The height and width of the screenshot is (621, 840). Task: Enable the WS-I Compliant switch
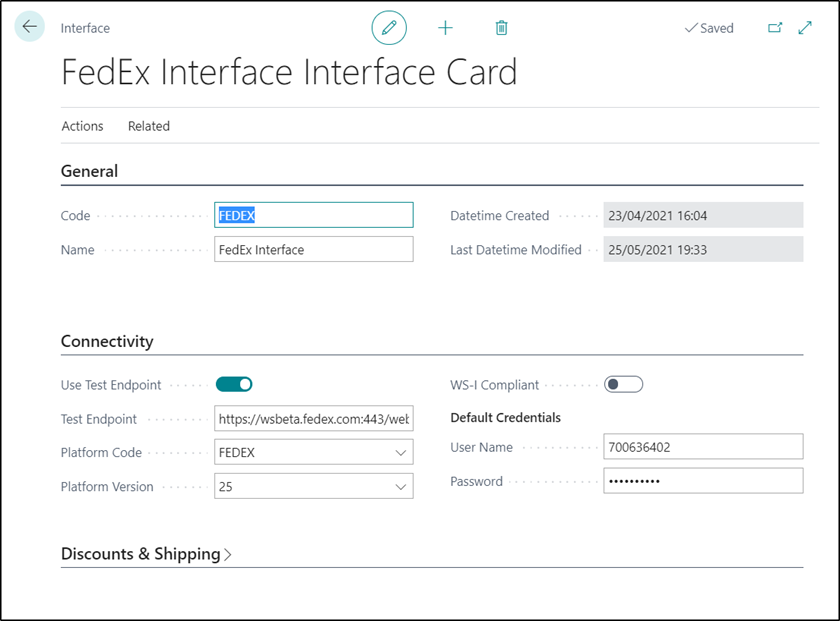(x=624, y=384)
